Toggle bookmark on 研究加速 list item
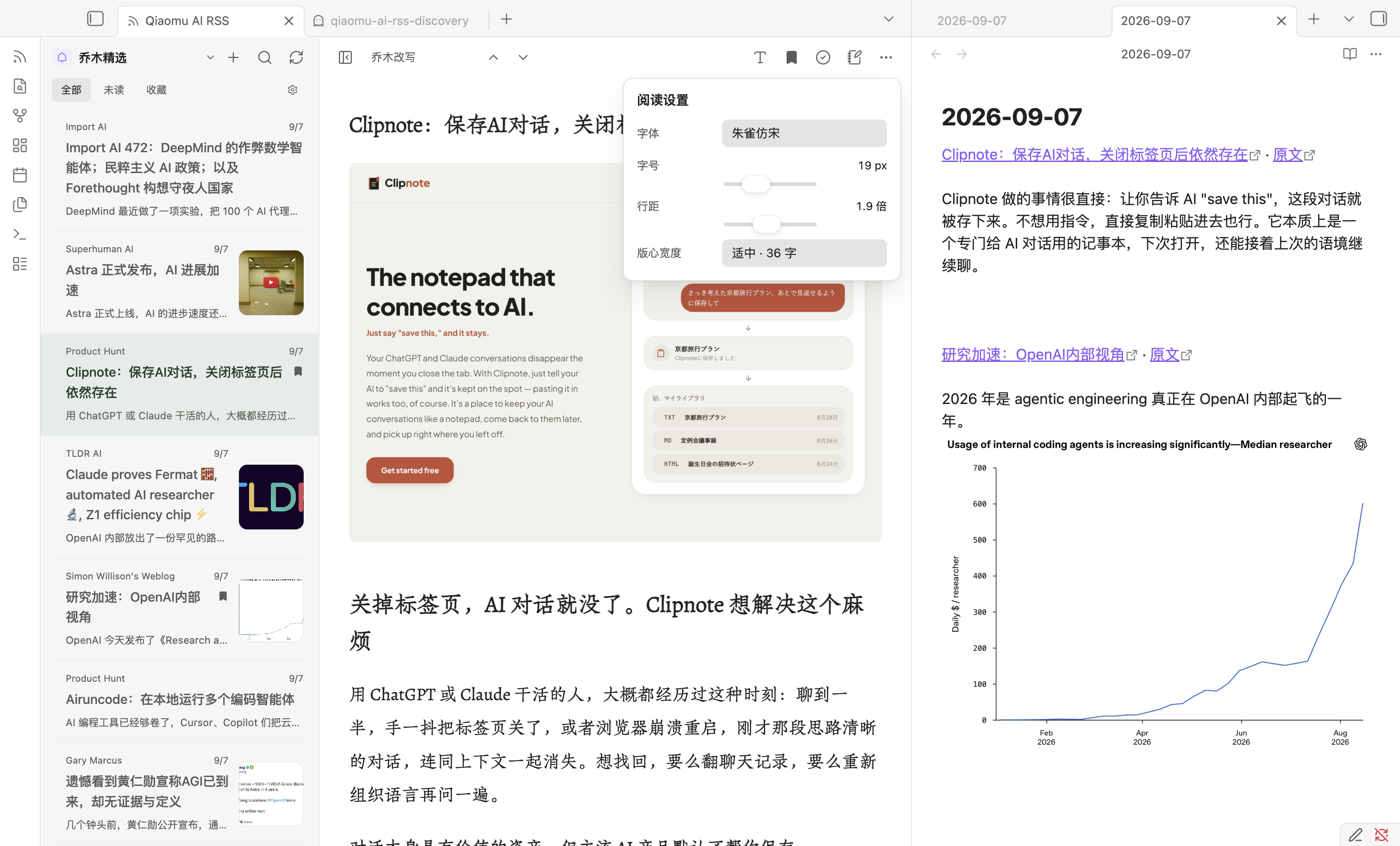1400x846 pixels. (x=223, y=596)
